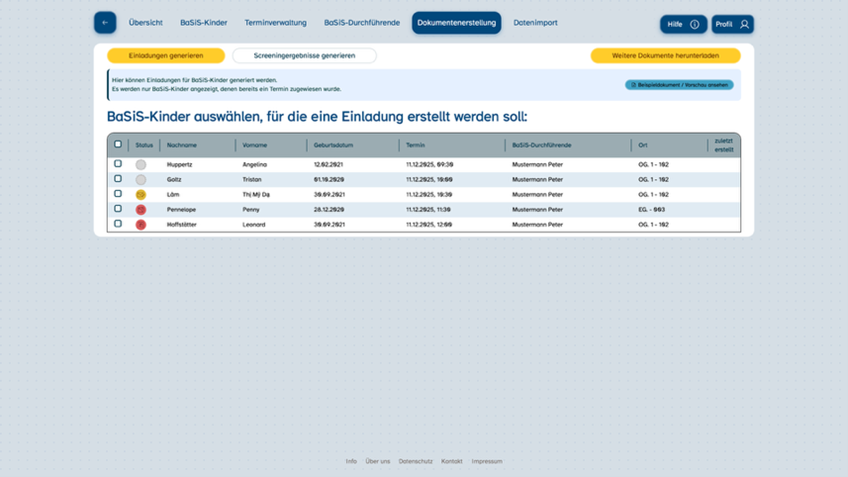This screenshot has width=848, height=477.
Task: Click the red status icon for Hoffstätter
Action: (141, 225)
